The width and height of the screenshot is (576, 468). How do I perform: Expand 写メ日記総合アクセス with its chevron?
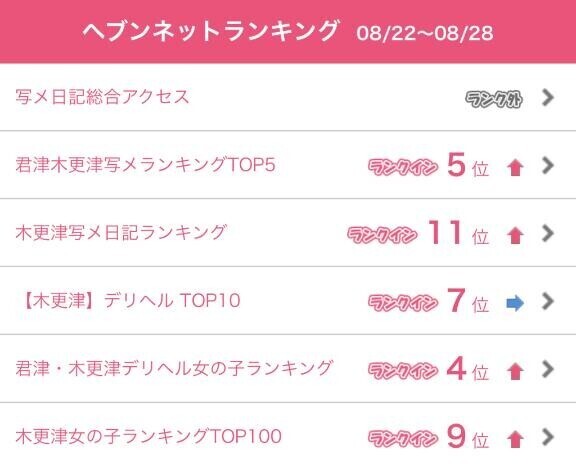(548, 97)
